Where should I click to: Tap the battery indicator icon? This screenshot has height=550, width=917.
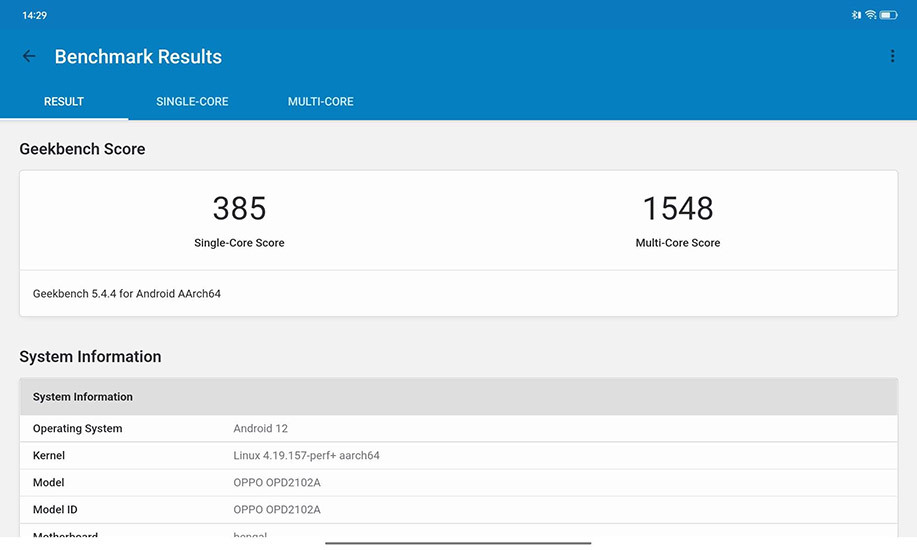point(888,15)
